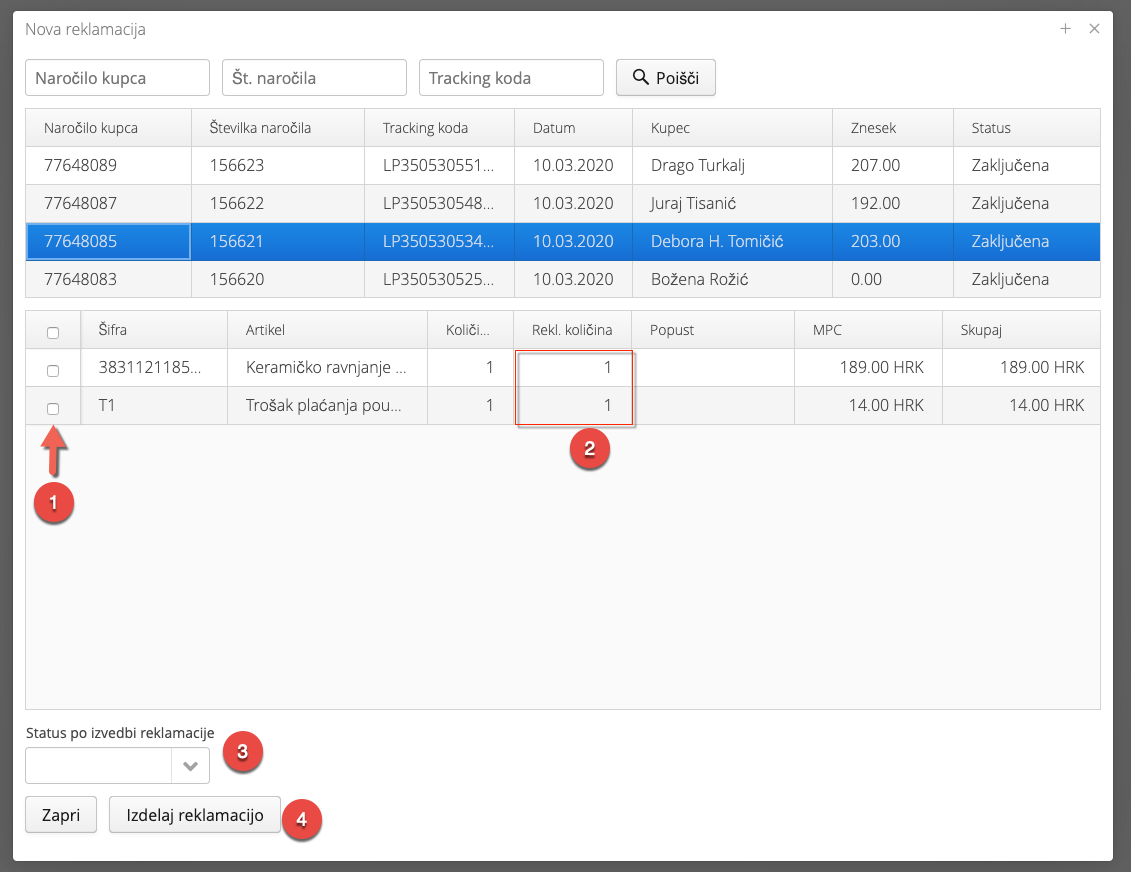Click customer Juraj Tisanić cell
Viewport: 1131px width, 872px height.
click(732, 203)
